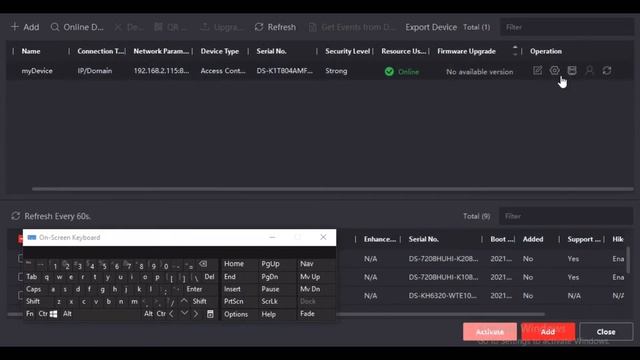The height and width of the screenshot is (360, 640).
Task: Focus the online devices Filter field
Action: pos(567,216)
